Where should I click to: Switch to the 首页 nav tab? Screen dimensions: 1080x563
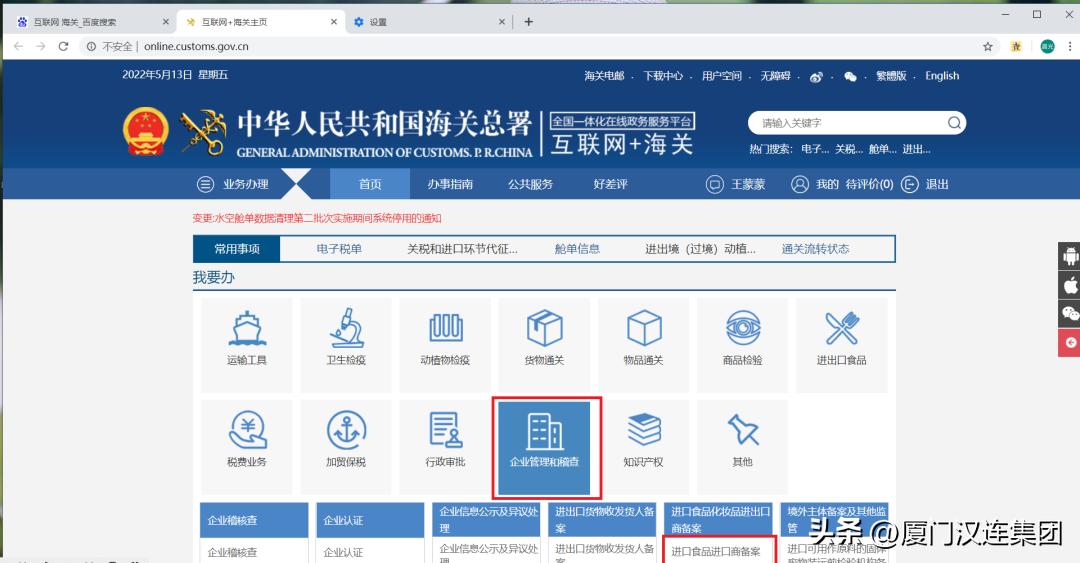370,184
